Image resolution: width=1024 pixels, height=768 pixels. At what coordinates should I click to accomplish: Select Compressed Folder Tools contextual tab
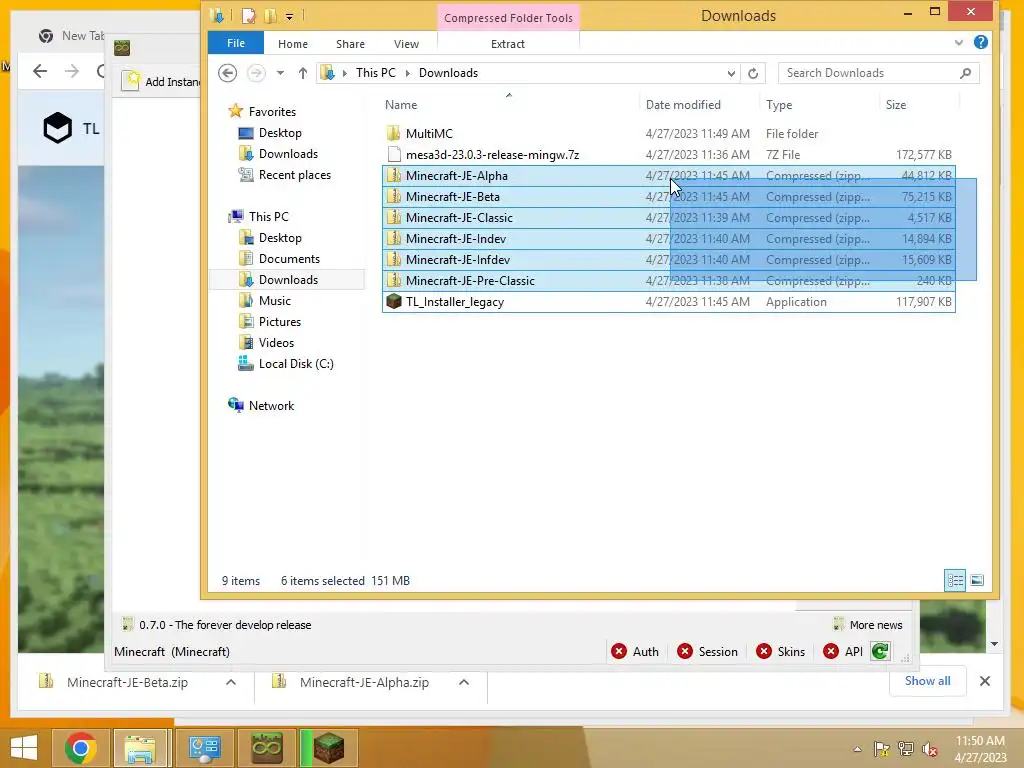[x=508, y=18]
